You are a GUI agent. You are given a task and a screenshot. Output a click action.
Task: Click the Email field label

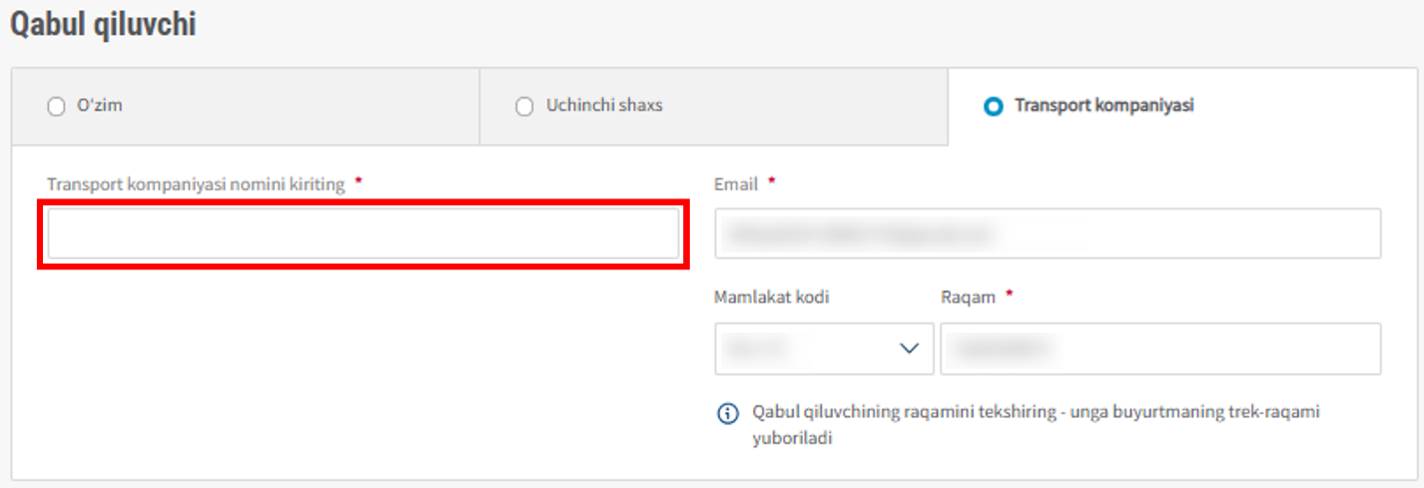[x=736, y=185]
